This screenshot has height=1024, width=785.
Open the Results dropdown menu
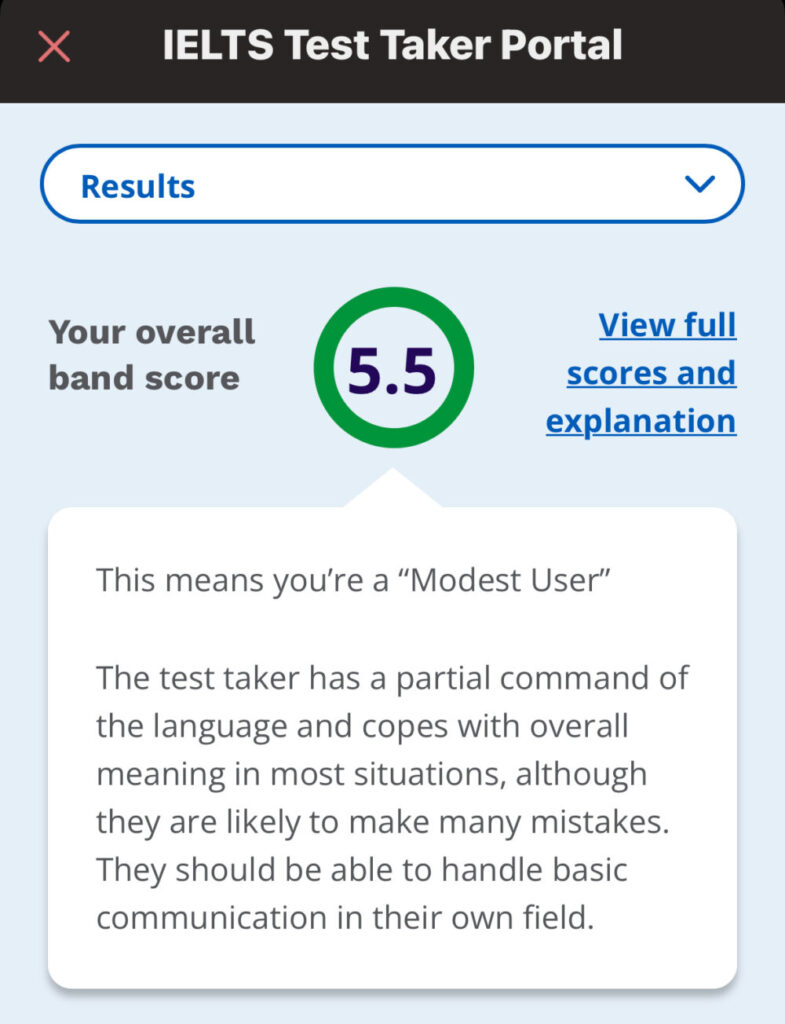point(392,184)
